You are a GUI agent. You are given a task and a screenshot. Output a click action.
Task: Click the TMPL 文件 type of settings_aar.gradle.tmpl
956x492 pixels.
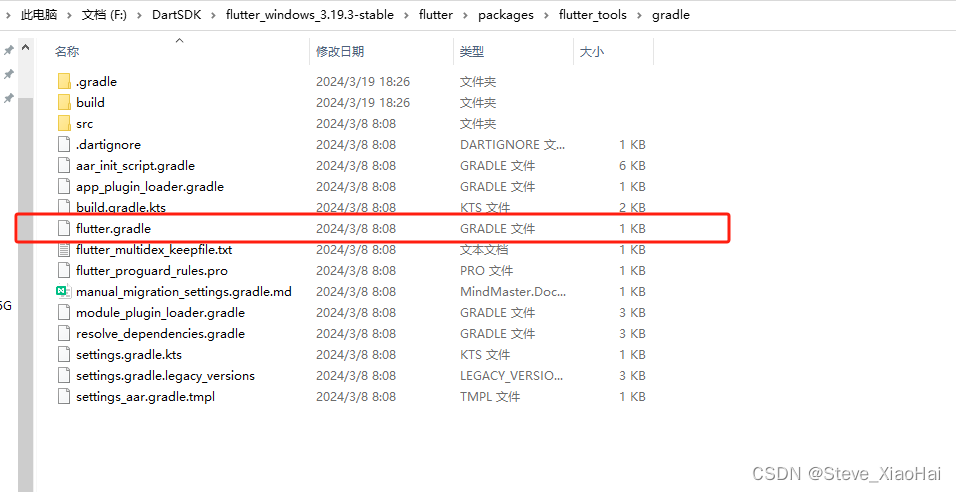pos(490,397)
